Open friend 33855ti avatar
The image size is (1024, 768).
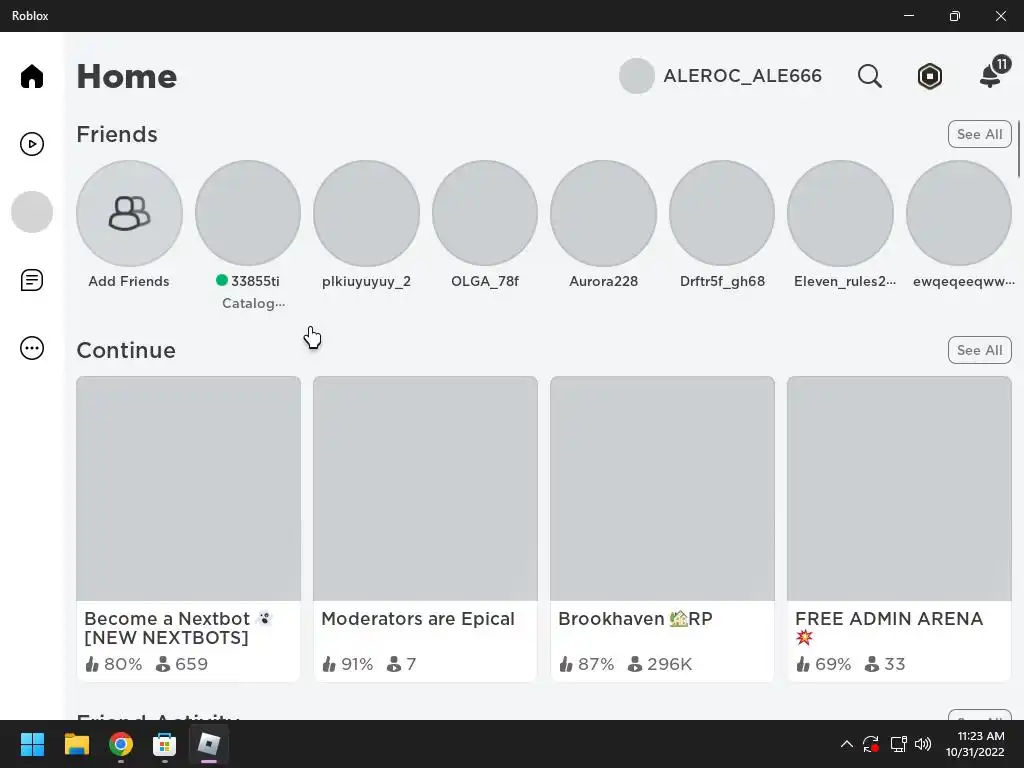tap(248, 213)
